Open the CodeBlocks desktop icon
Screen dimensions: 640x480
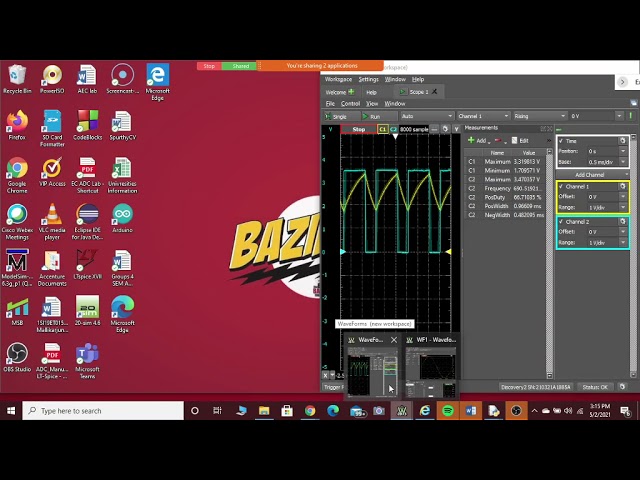[x=87, y=126]
